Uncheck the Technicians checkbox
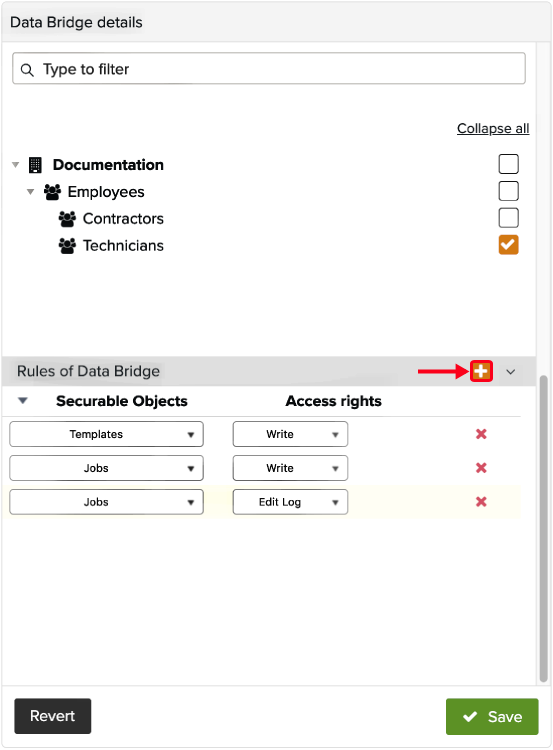The image size is (553, 750). pos(508,244)
